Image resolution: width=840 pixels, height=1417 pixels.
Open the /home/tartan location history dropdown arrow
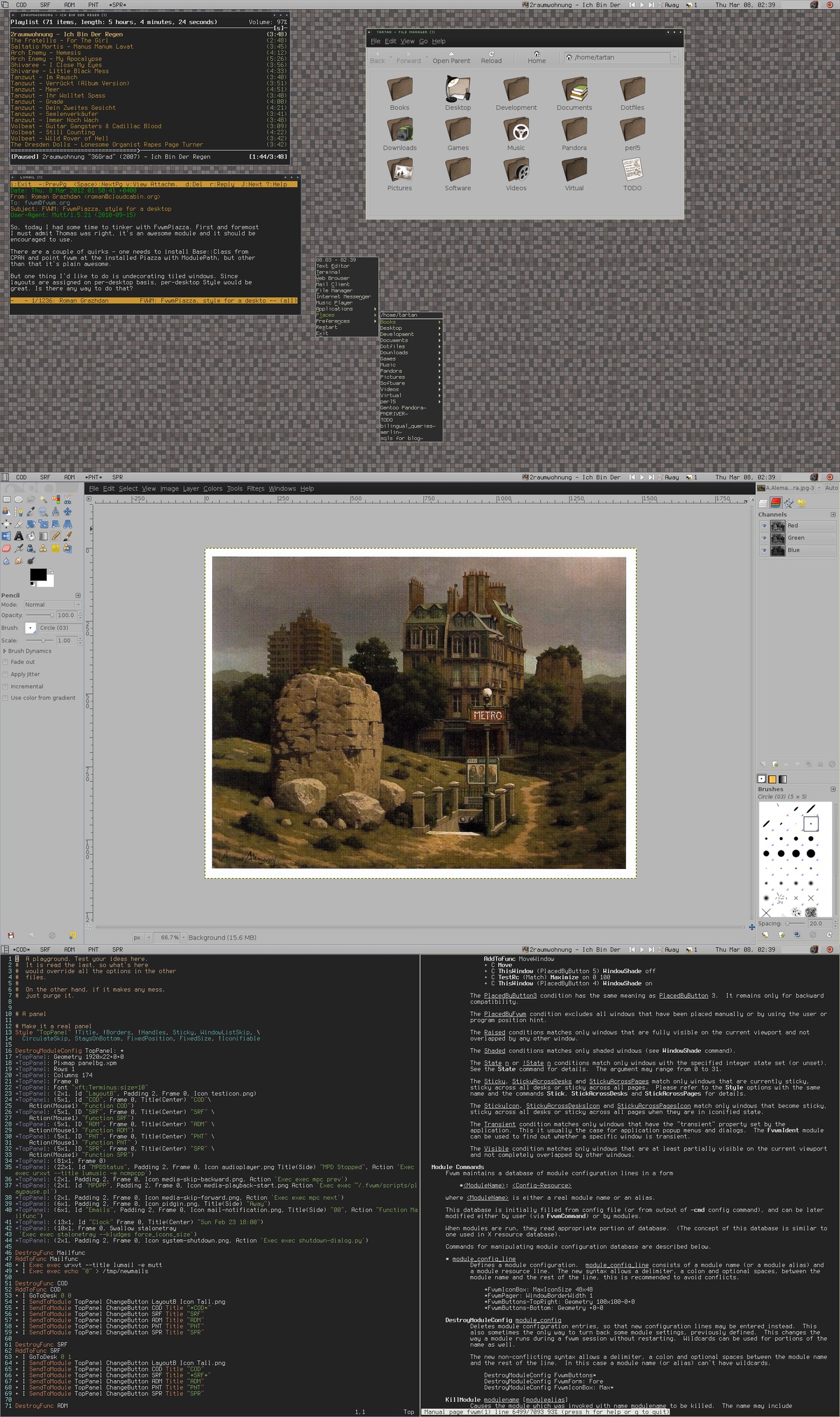(x=675, y=57)
